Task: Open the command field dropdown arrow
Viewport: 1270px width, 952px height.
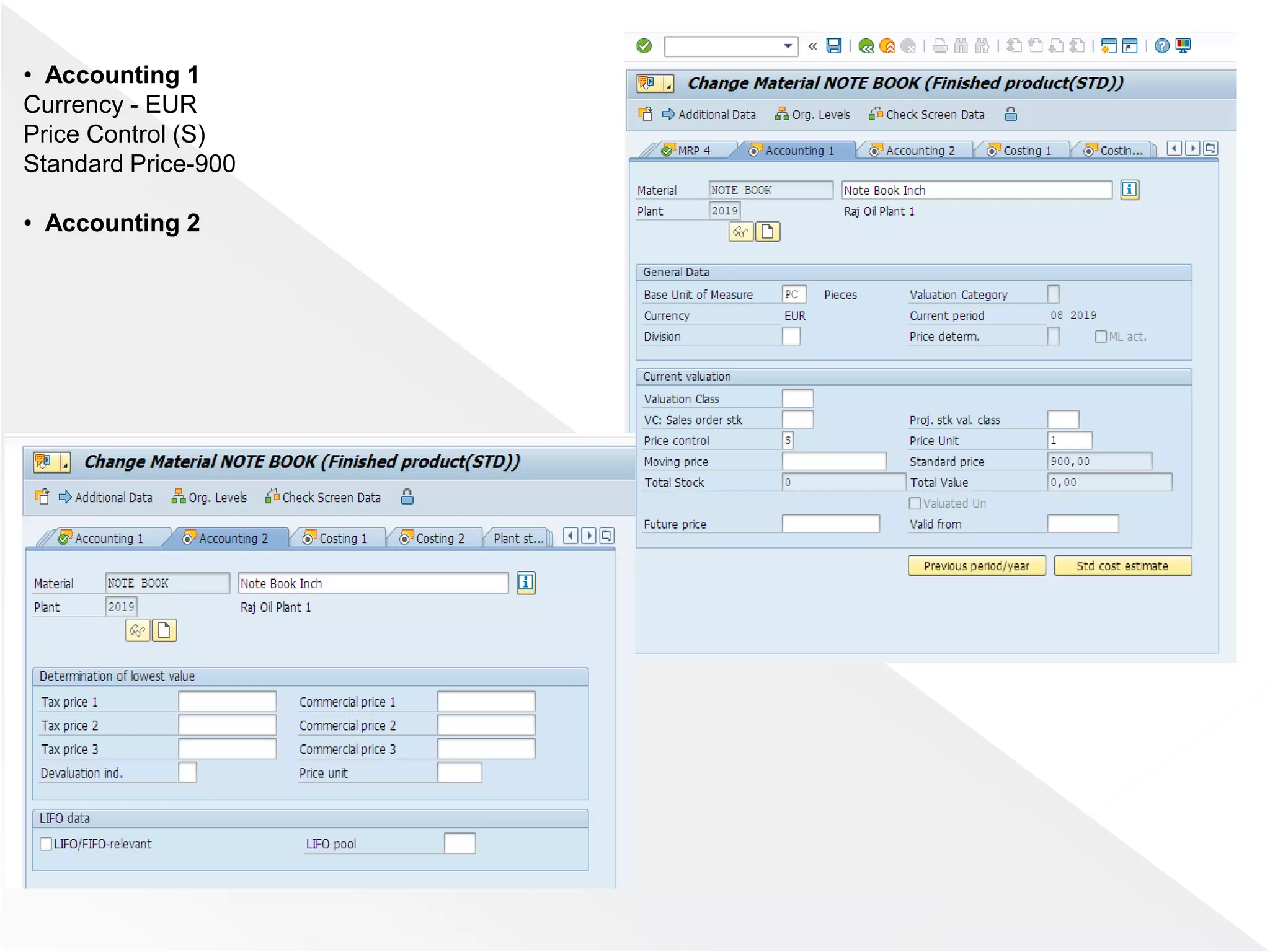Action: [x=788, y=46]
